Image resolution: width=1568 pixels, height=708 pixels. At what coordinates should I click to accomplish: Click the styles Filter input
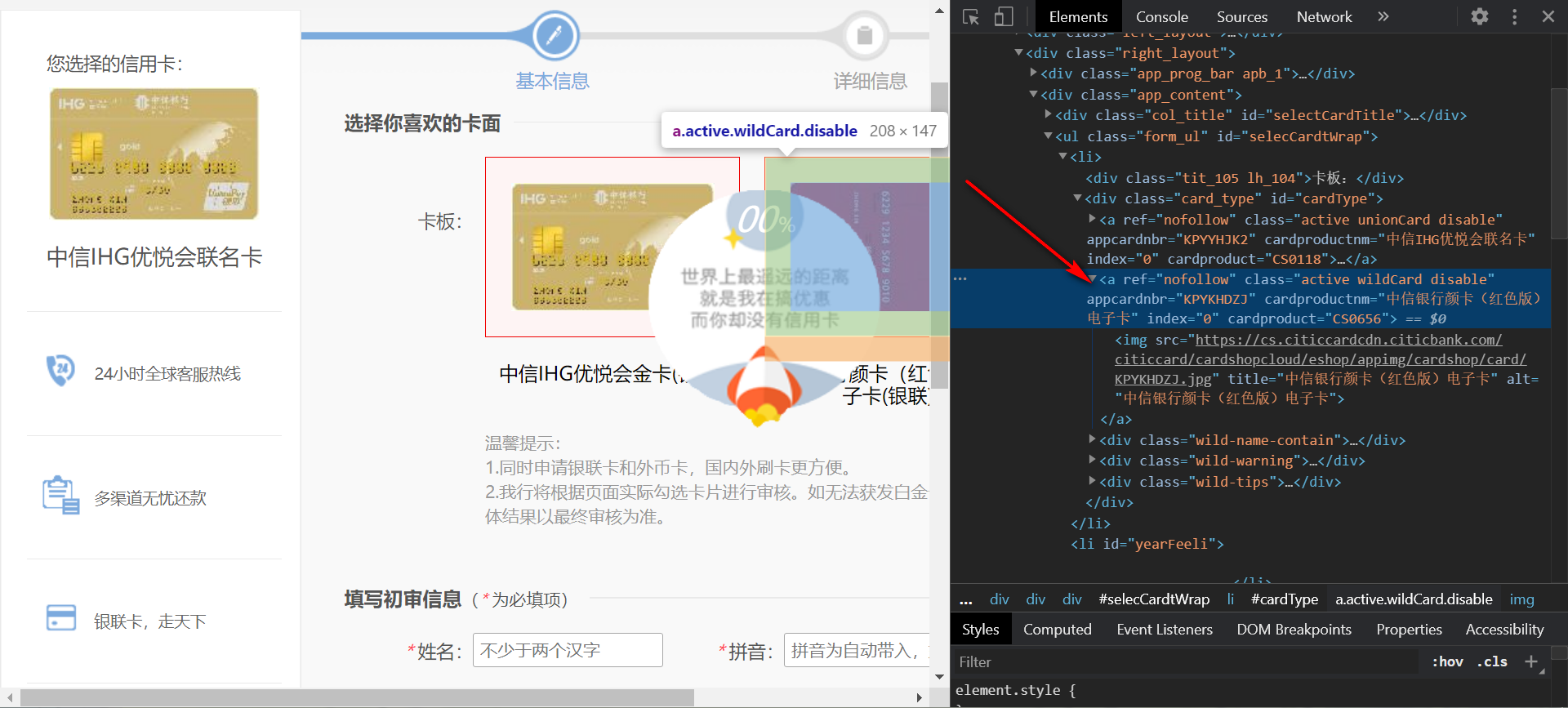(x=1184, y=661)
